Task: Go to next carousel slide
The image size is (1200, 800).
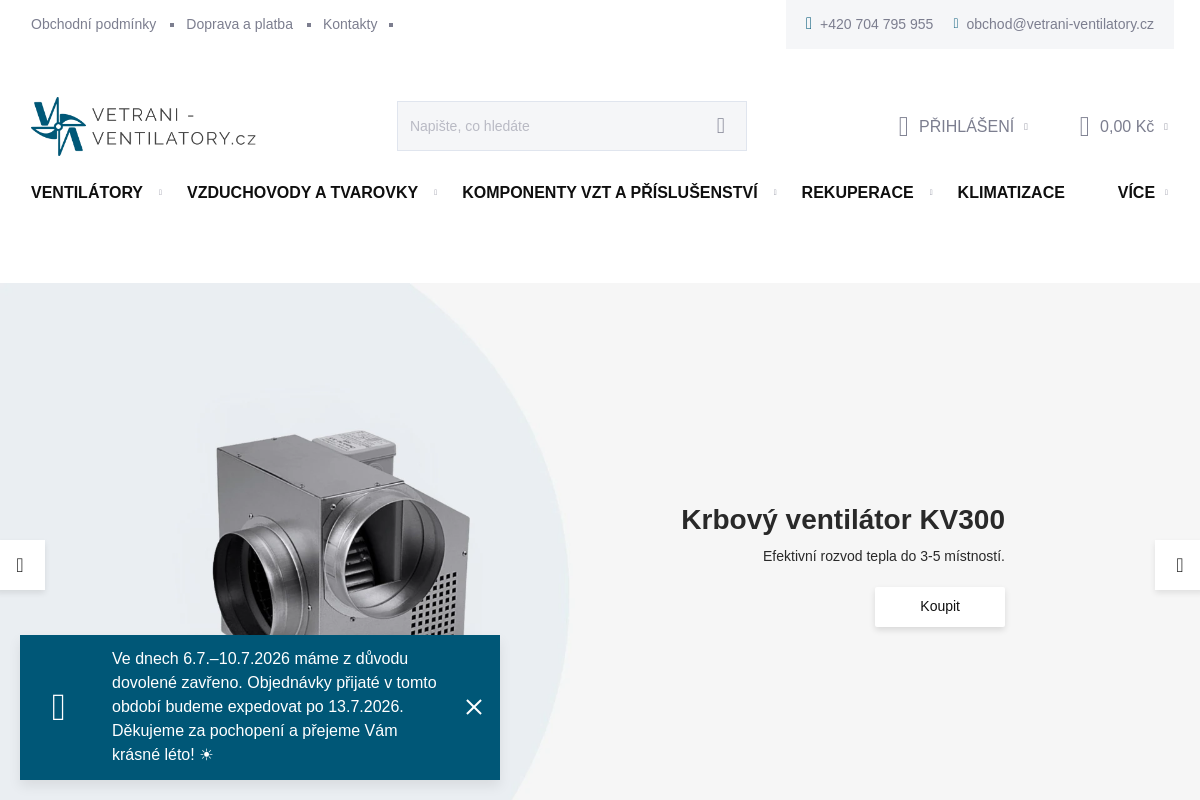Action: tap(1179, 565)
